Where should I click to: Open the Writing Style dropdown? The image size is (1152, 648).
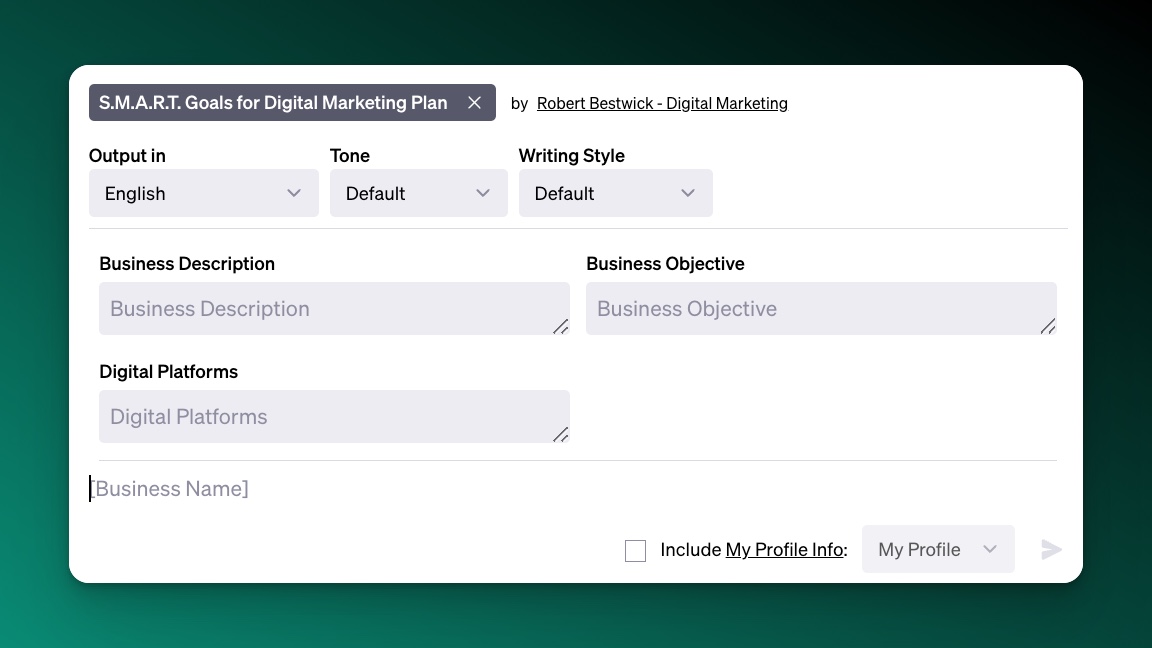tap(616, 193)
